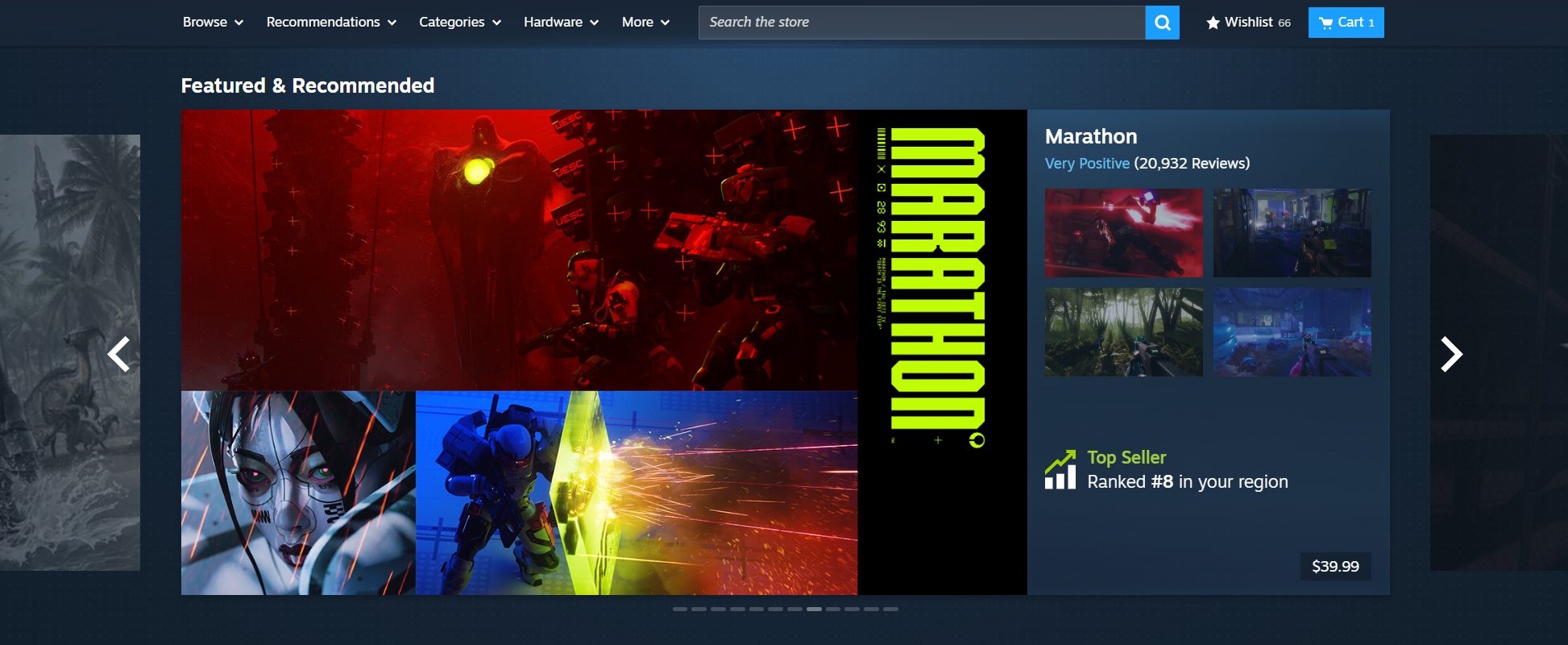
Task: Click the Top Seller label
Action: point(1126,457)
